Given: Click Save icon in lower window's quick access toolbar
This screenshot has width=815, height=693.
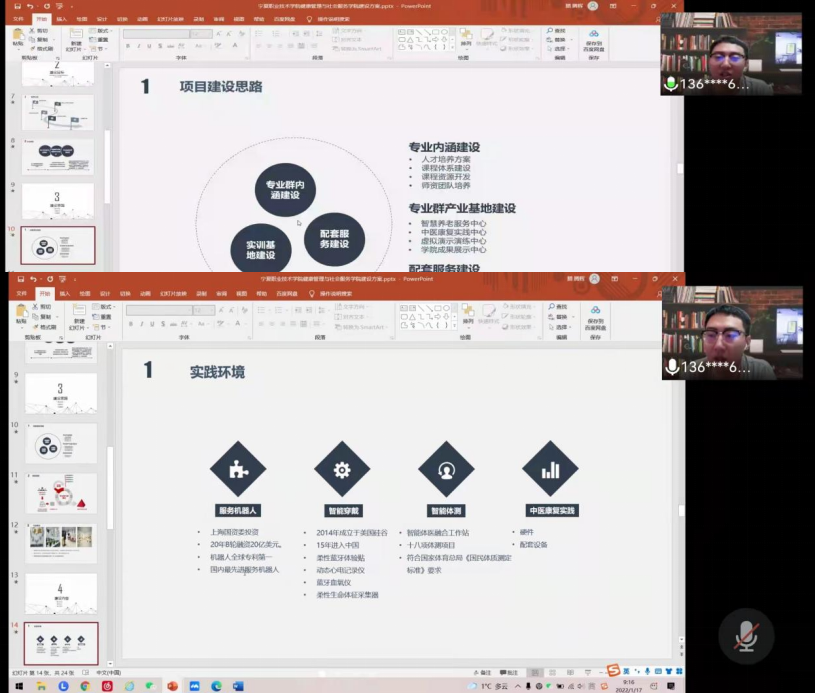Looking at the screenshot, I should [x=19, y=279].
